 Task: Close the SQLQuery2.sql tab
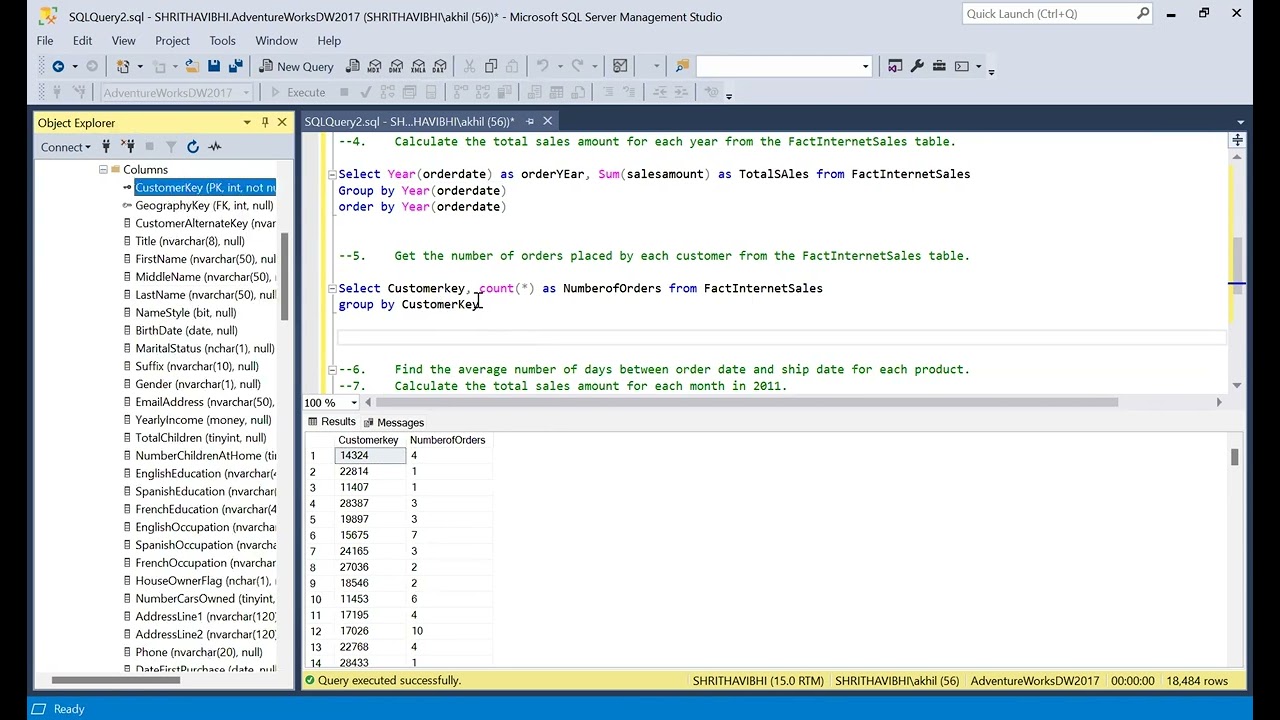point(548,122)
